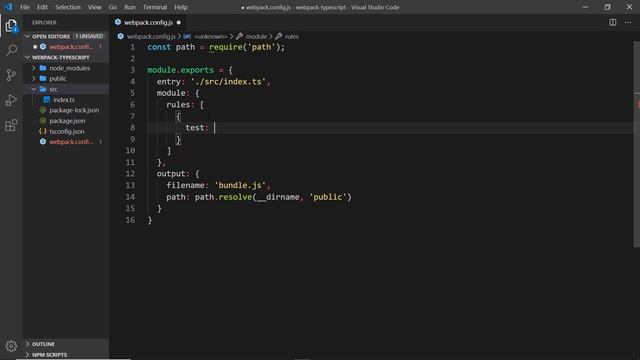Open the Manage gear settings icon
This screenshot has height=360, width=640.
pyautogui.click(x=11, y=346)
